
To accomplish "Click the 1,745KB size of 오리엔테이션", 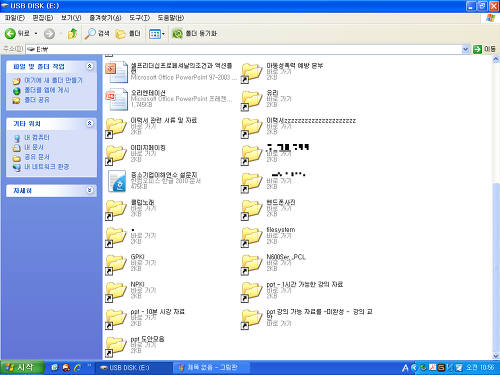I will pos(141,105).
